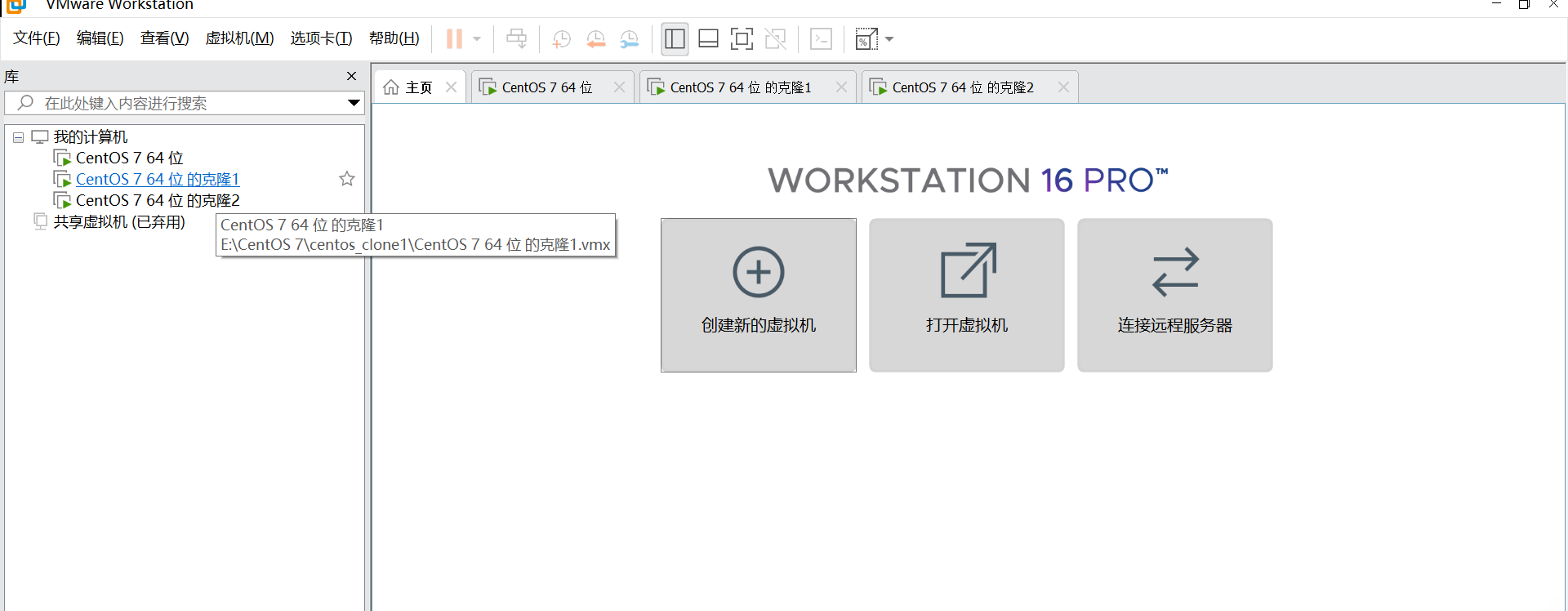Click the 打开虚拟机 button
The width and height of the screenshot is (1568, 611).
(967, 295)
